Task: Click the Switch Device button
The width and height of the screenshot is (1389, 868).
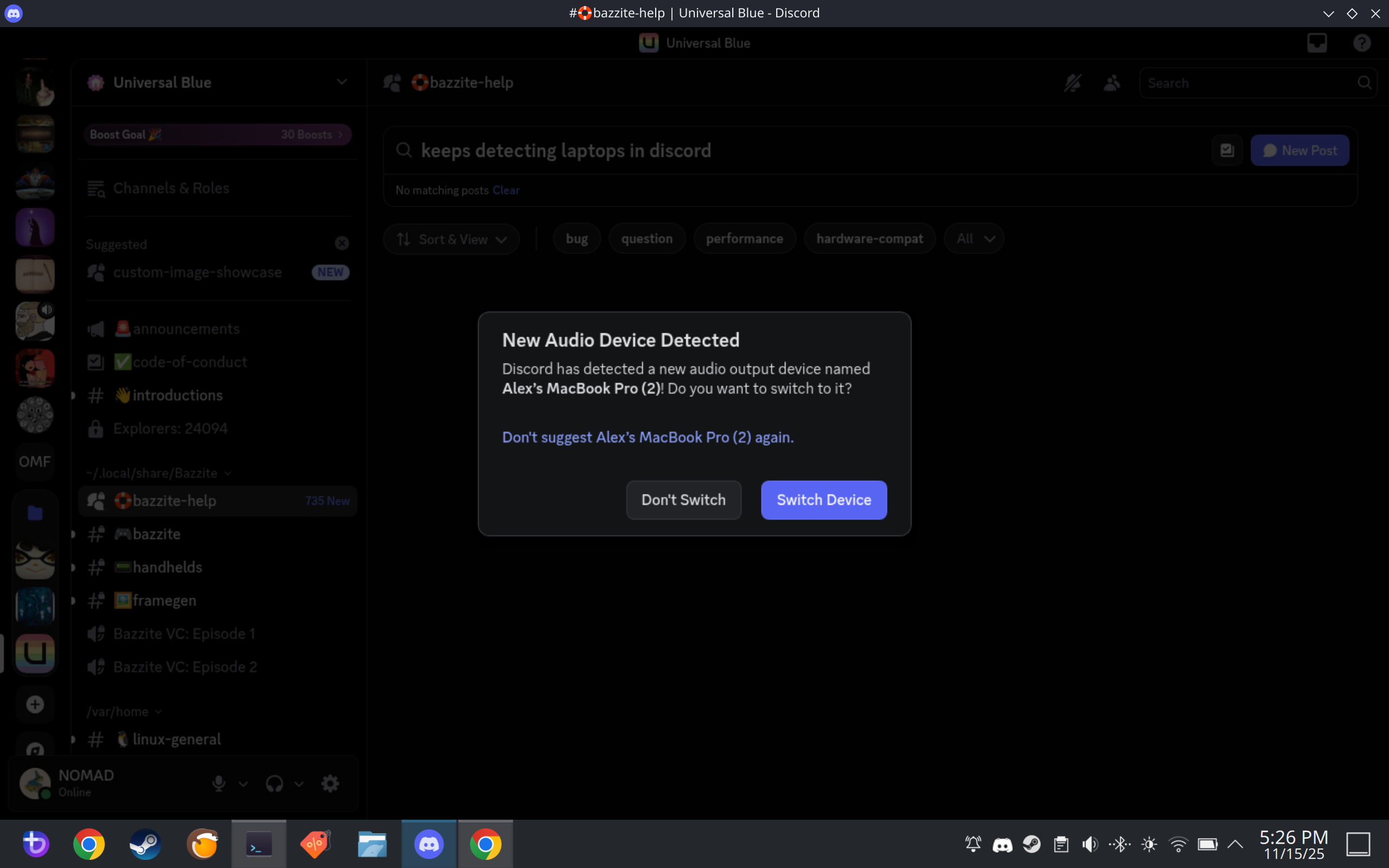Action: [823, 499]
